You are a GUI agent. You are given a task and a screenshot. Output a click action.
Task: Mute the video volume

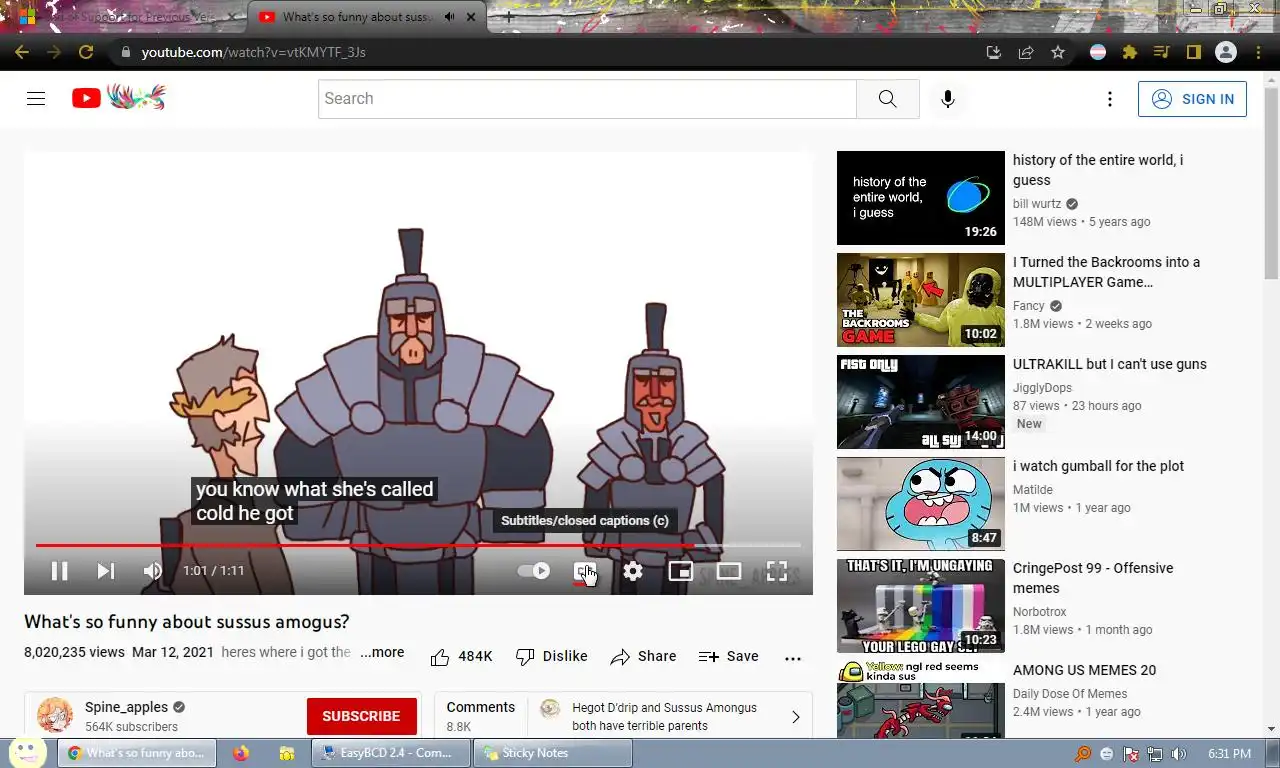[x=152, y=571]
